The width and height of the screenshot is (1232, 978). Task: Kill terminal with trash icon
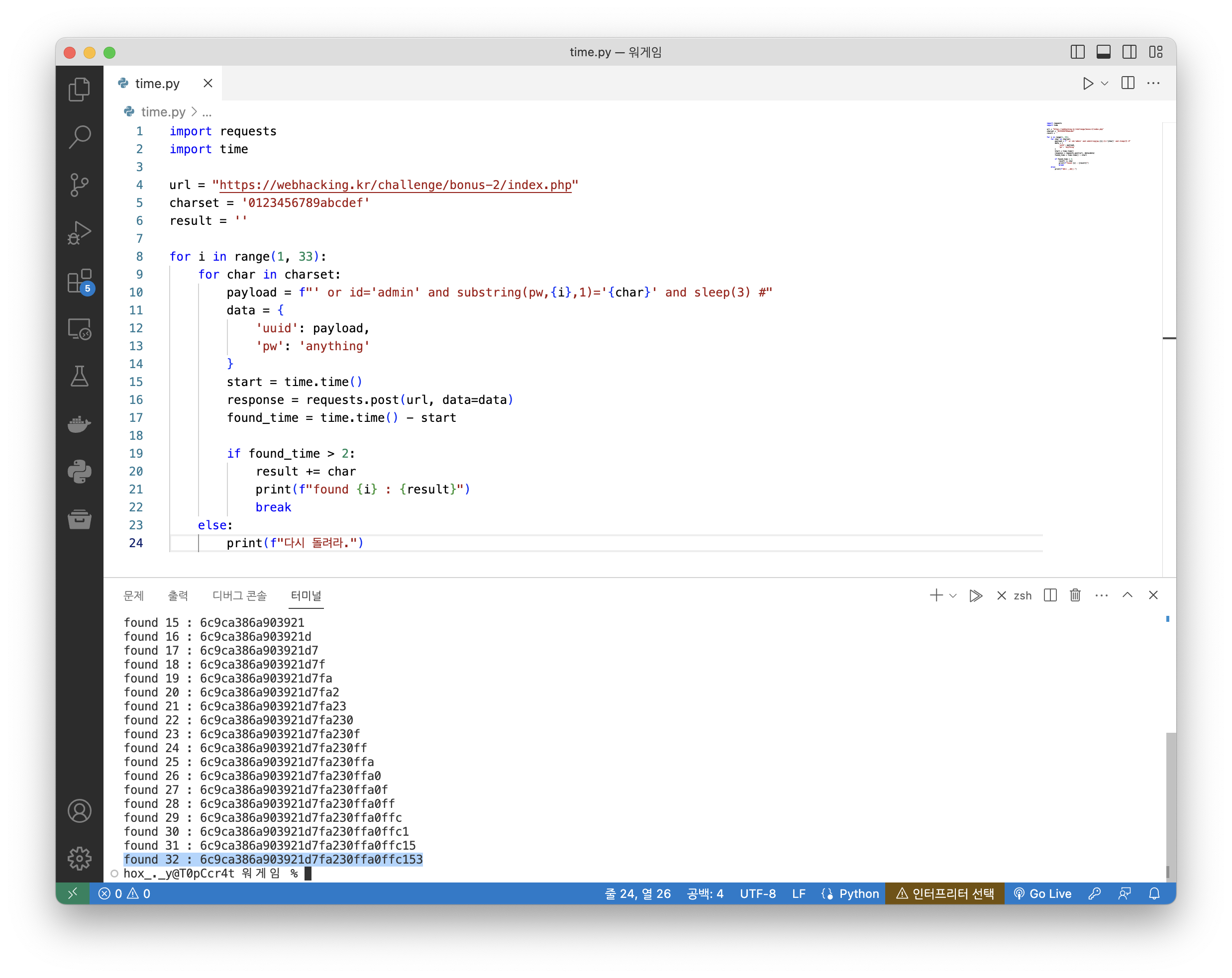click(1075, 595)
